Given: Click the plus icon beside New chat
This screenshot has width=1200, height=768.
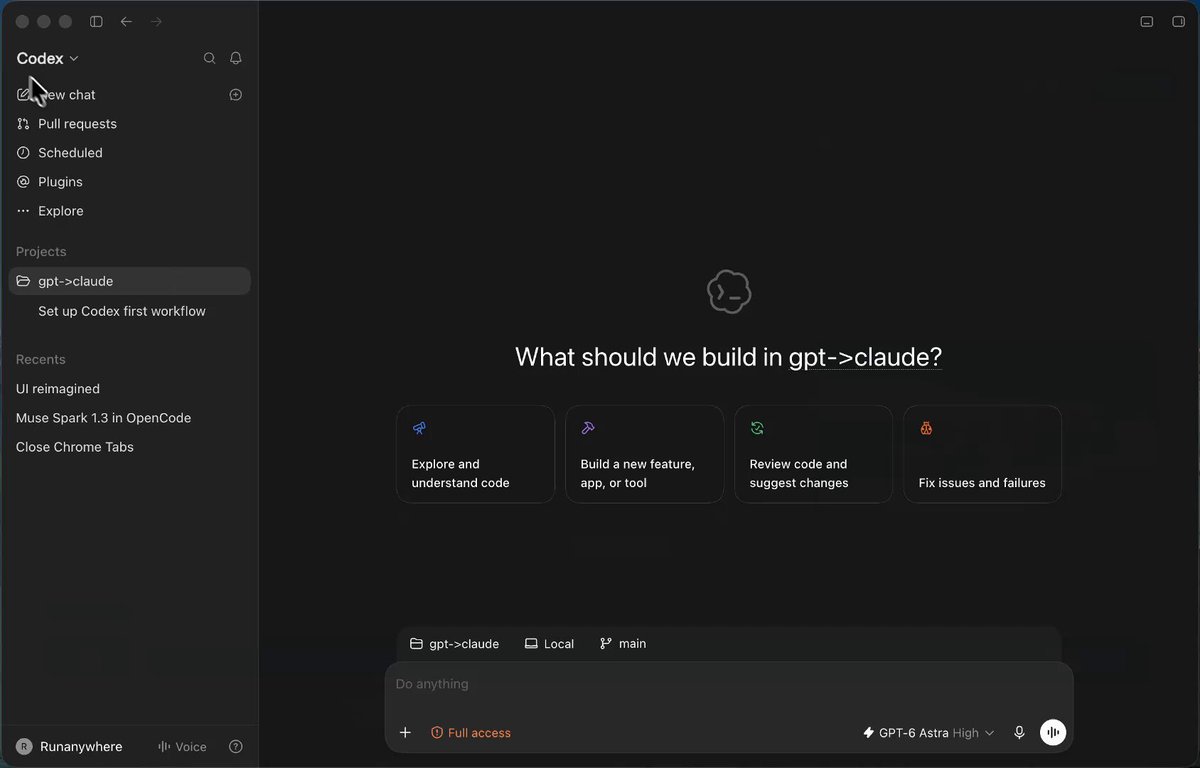Looking at the screenshot, I should [x=236, y=95].
